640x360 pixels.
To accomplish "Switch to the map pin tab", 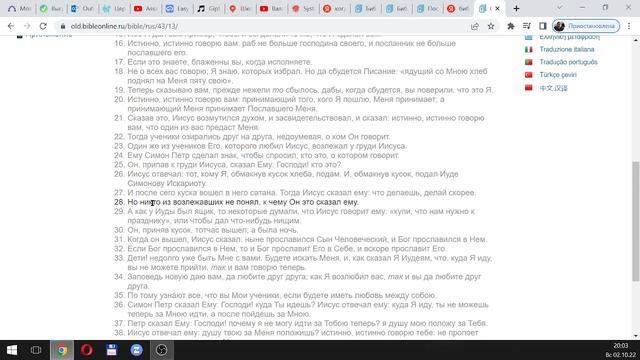I will tap(240, 8).
